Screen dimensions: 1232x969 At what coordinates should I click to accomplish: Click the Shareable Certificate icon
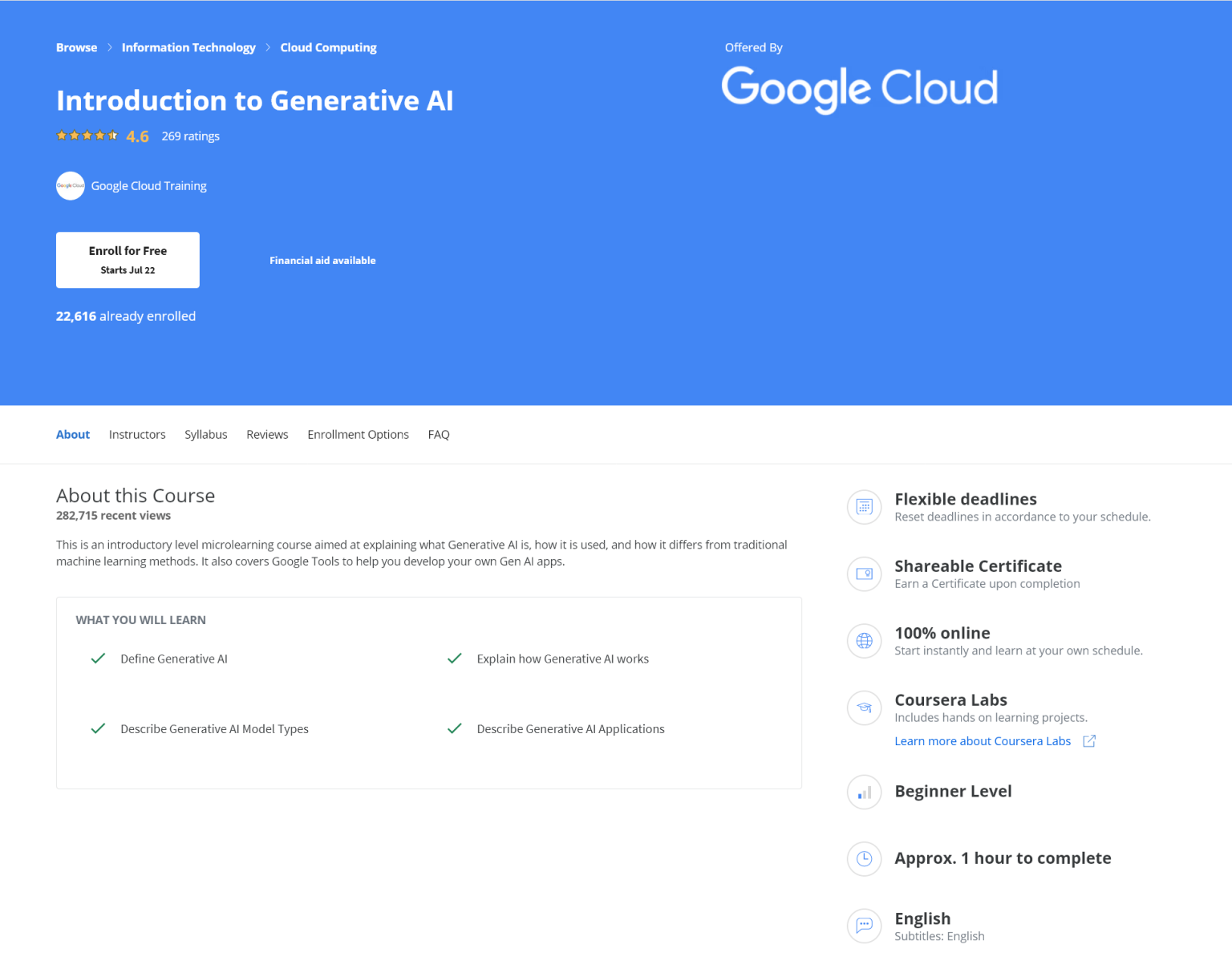click(x=864, y=574)
